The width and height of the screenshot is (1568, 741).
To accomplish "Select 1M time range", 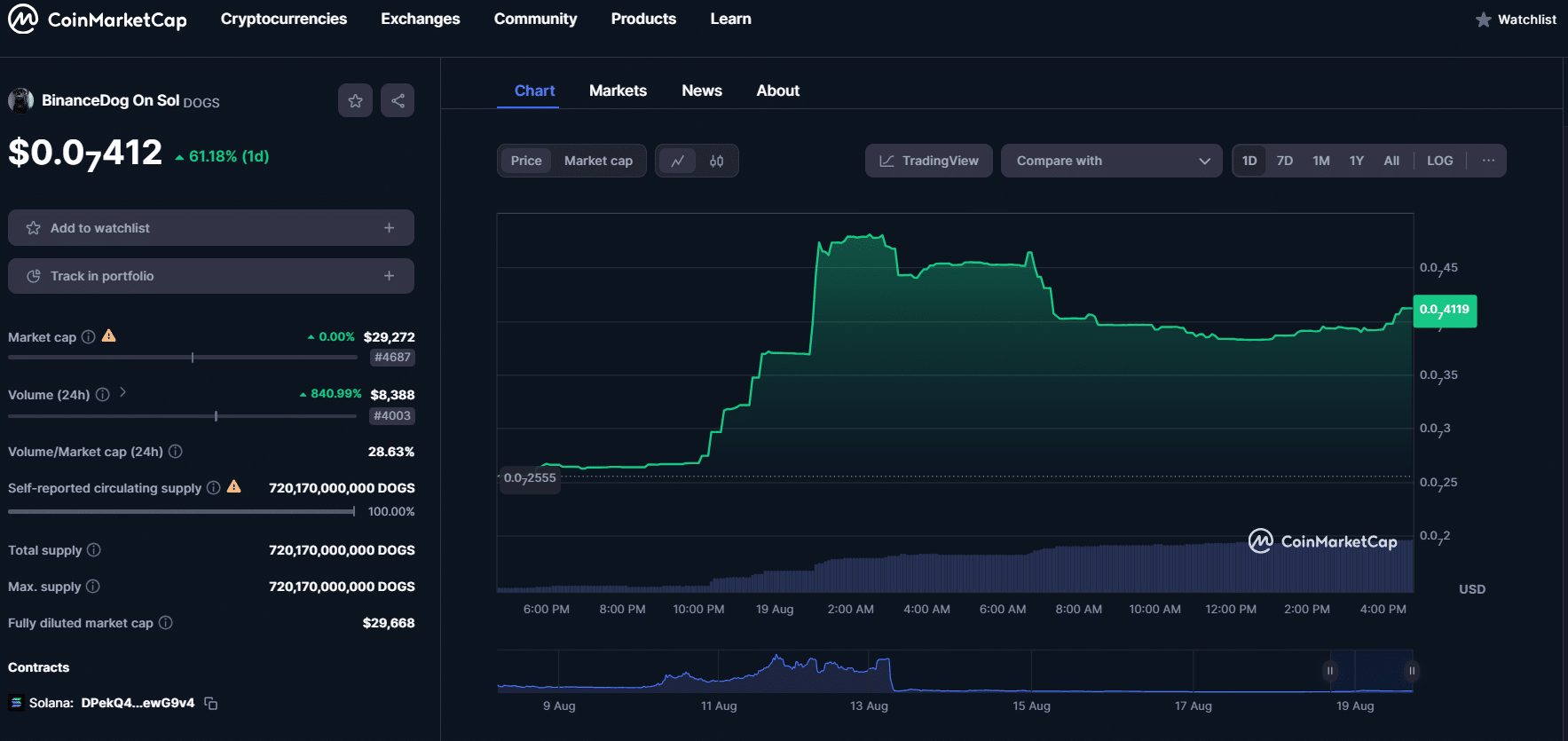I will pos(1321,161).
